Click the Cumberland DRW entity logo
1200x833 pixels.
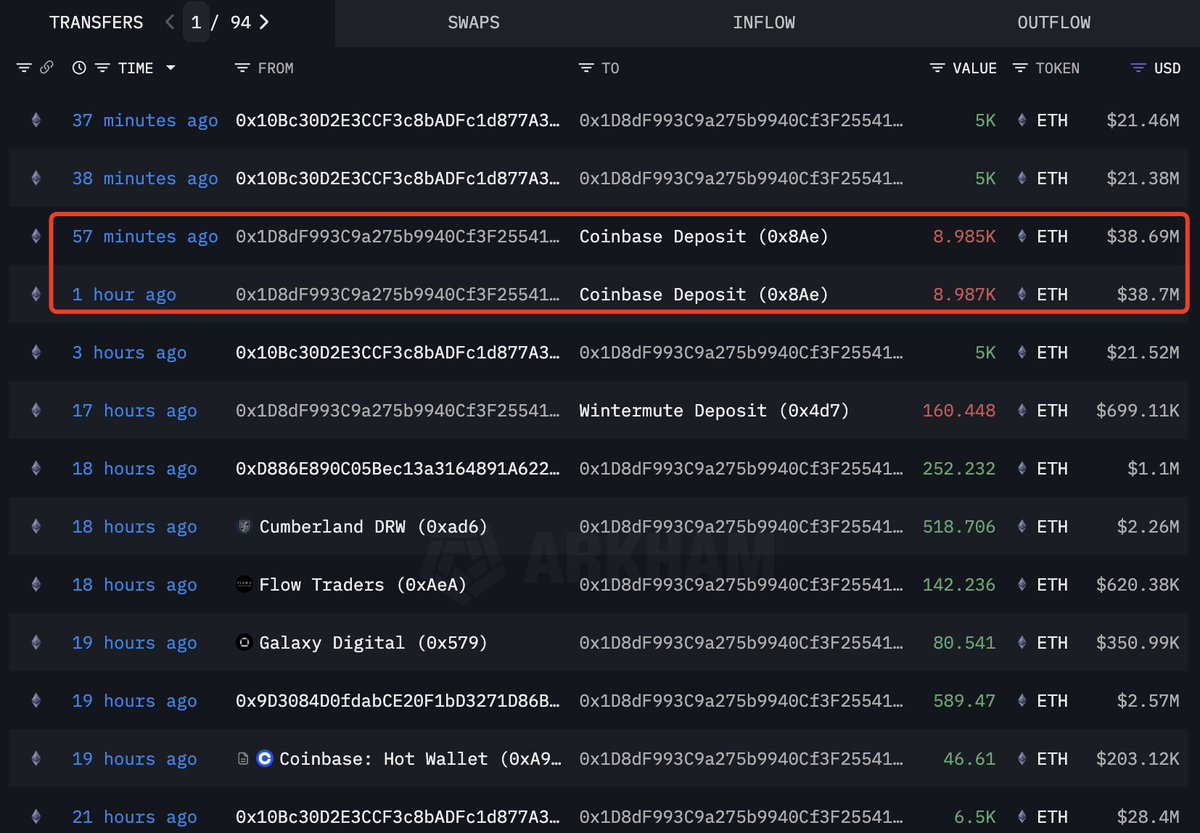(244, 526)
